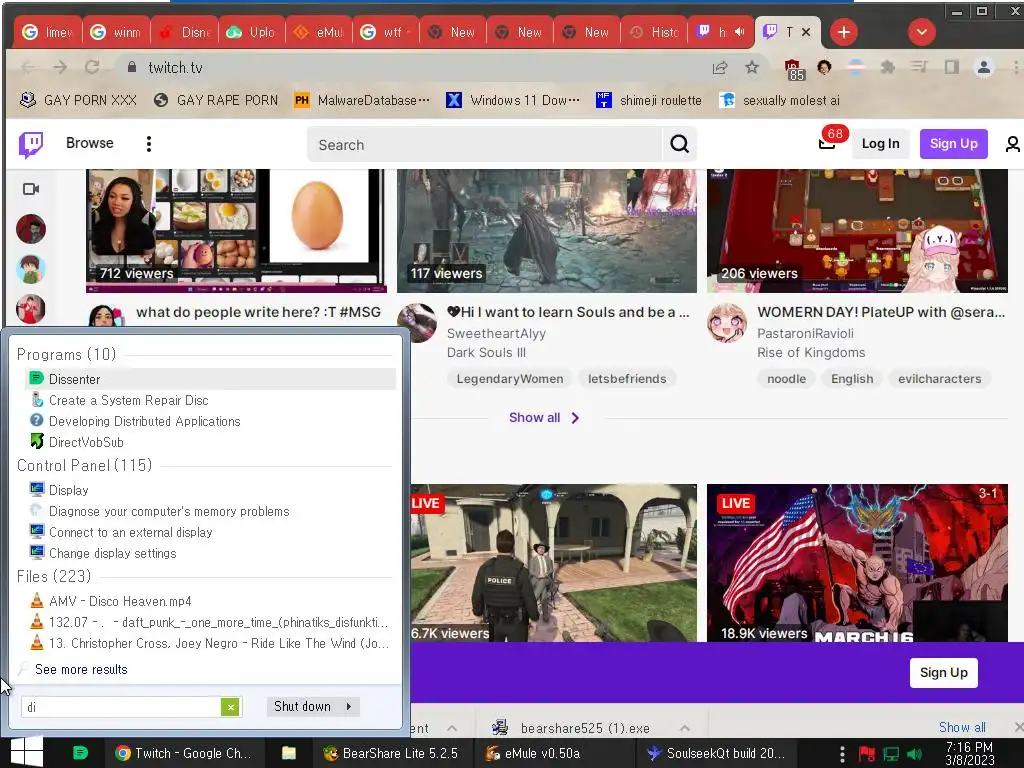The width and height of the screenshot is (1024, 768).
Task: Click the Twitch Browse link
Action: (x=89, y=143)
